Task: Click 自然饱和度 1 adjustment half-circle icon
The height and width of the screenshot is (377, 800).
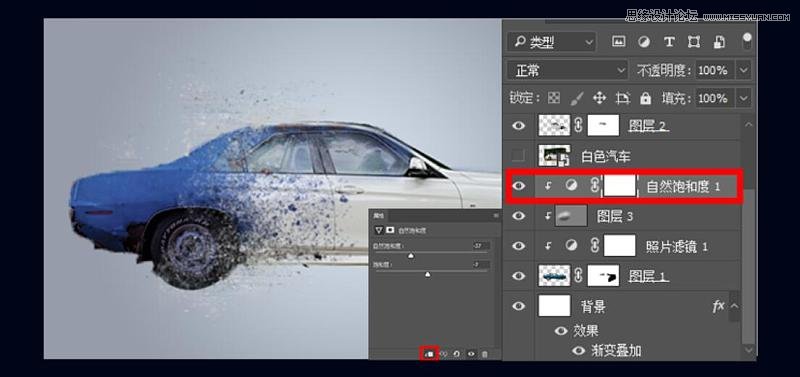Action: (x=571, y=185)
